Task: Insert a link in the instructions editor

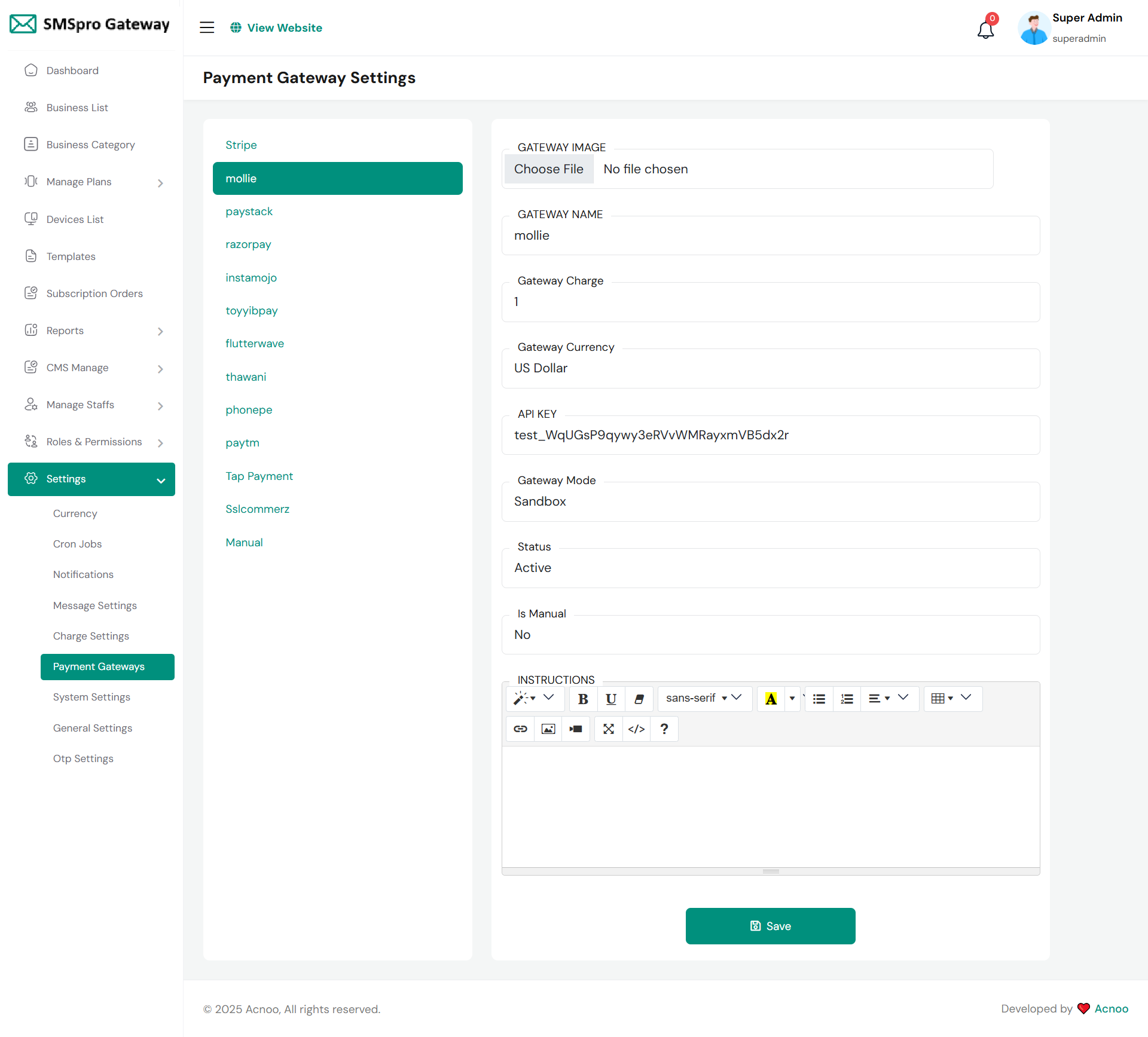Action: [520, 729]
